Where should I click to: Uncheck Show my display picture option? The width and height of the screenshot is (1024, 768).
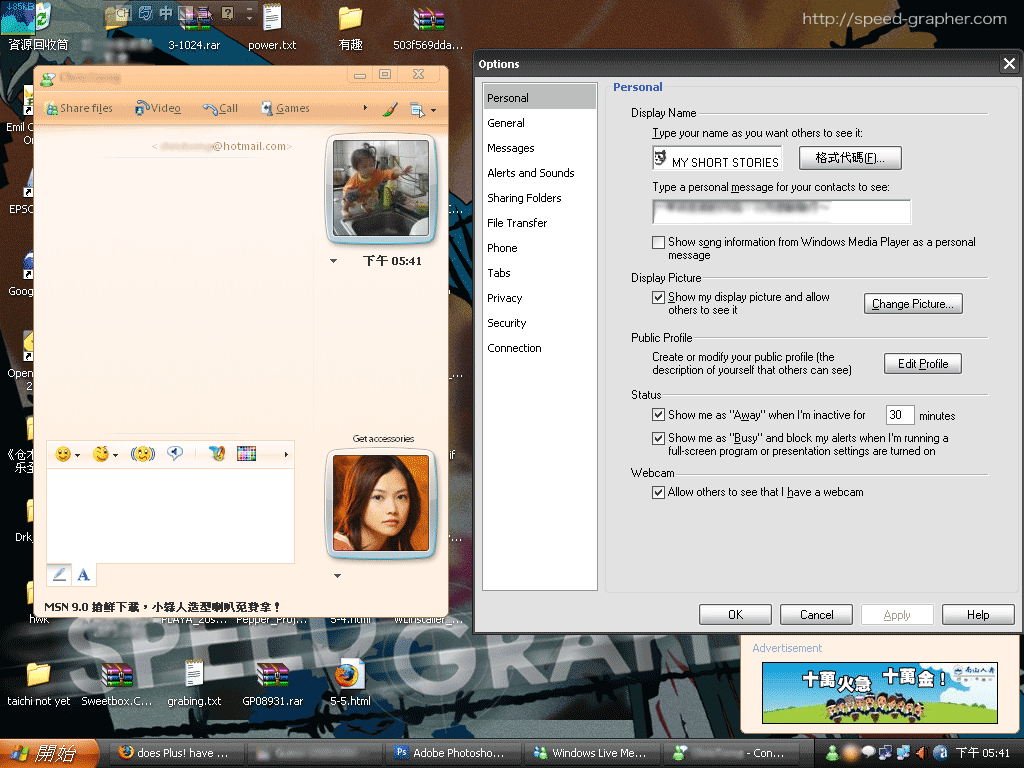(658, 297)
